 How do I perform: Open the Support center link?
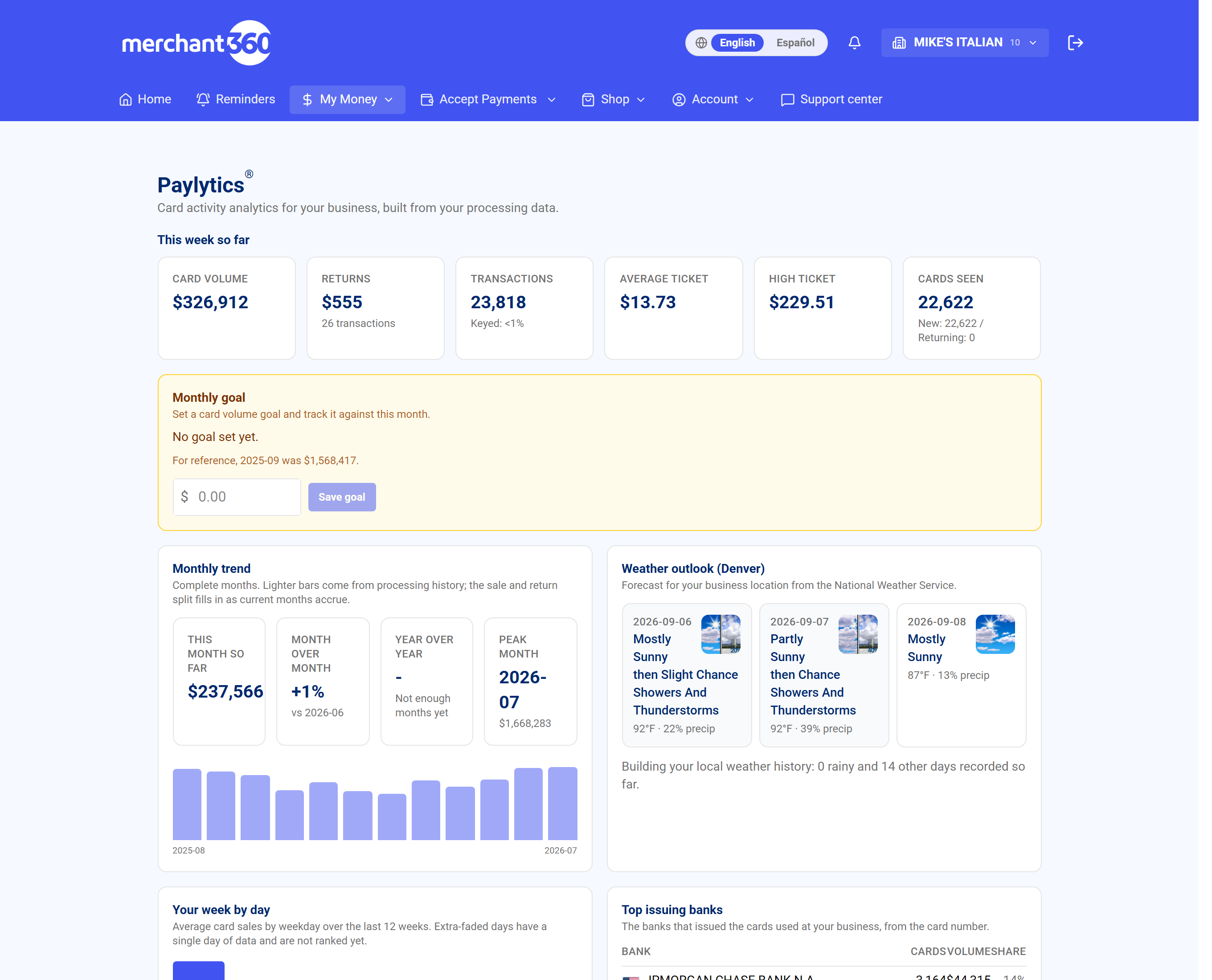(831, 100)
